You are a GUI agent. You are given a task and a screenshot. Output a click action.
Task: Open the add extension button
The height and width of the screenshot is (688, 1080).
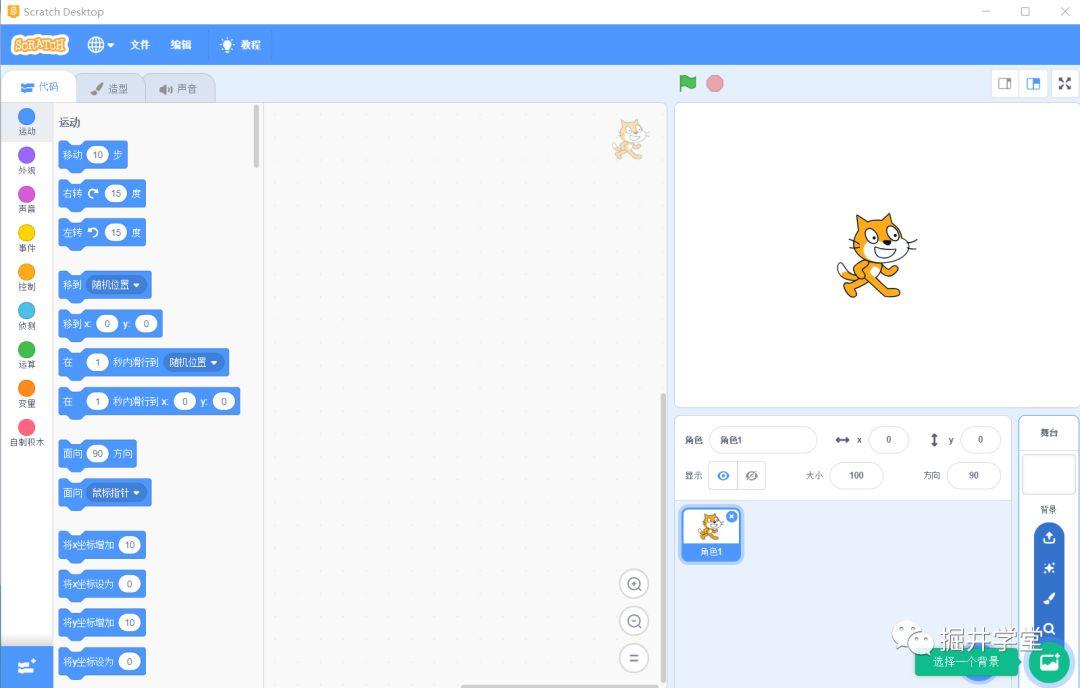click(x=27, y=667)
